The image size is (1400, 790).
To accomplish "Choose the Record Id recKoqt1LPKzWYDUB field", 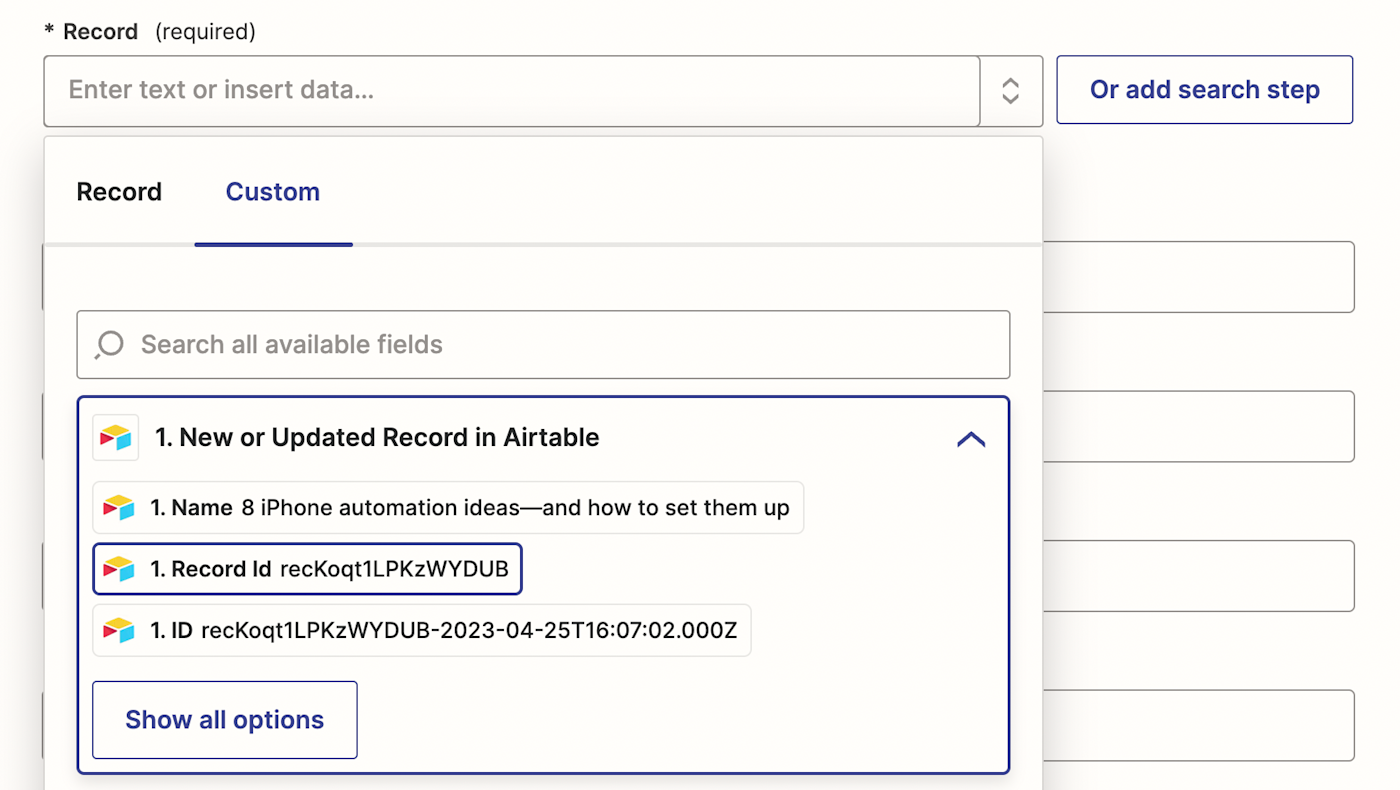I will (307, 569).
